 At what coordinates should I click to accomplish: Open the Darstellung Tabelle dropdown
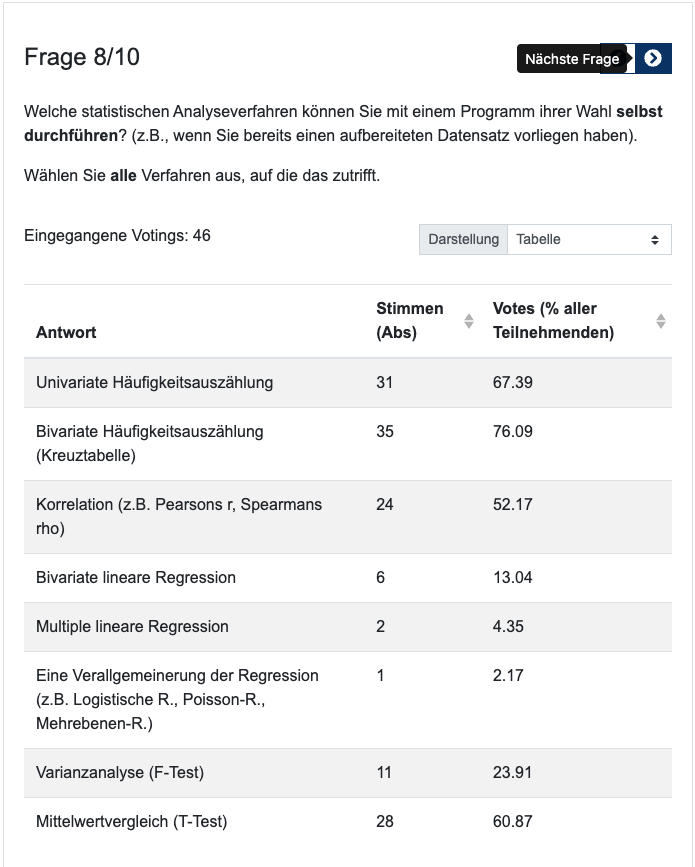[588, 240]
